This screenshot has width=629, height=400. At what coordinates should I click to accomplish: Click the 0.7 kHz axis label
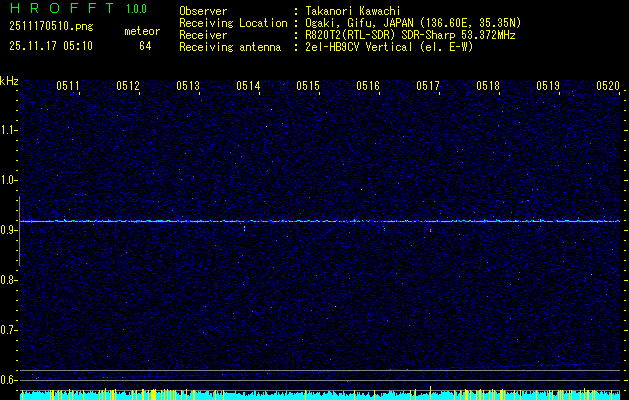tap(8, 330)
